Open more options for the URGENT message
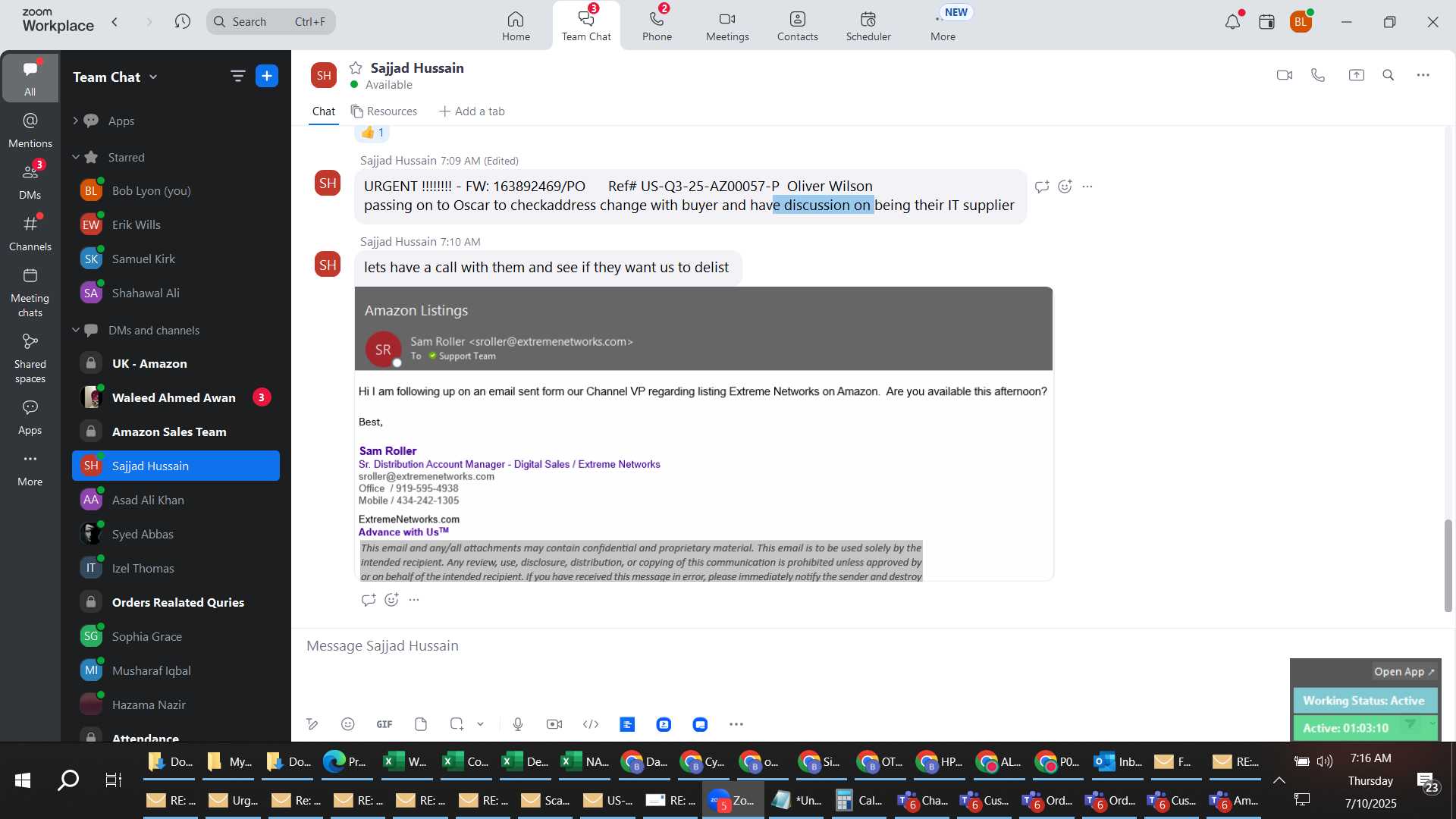This screenshot has height=819, width=1456. pyautogui.click(x=1087, y=187)
